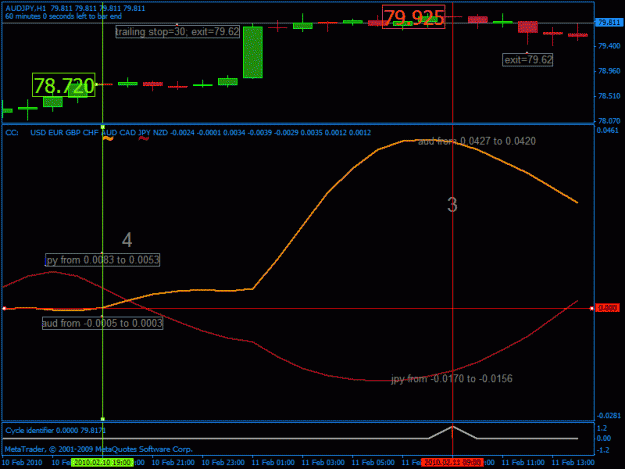Click the MetaTrader copyright text
Viewport: 625px width, 469px height.
[99, 449]
